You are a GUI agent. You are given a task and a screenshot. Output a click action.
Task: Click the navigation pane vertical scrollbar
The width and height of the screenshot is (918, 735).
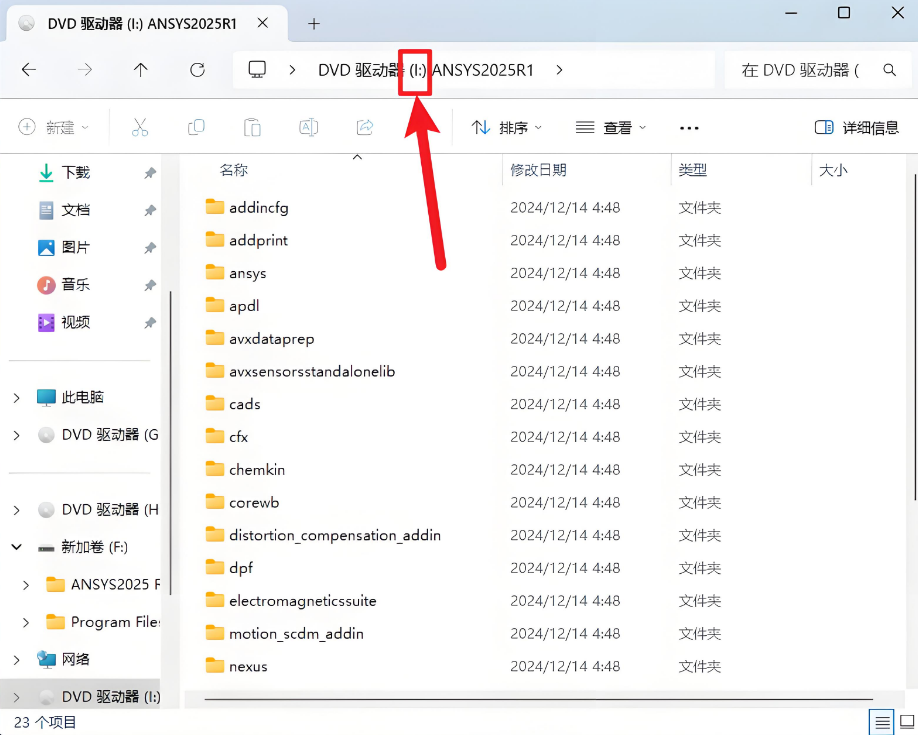coord(170,443)
